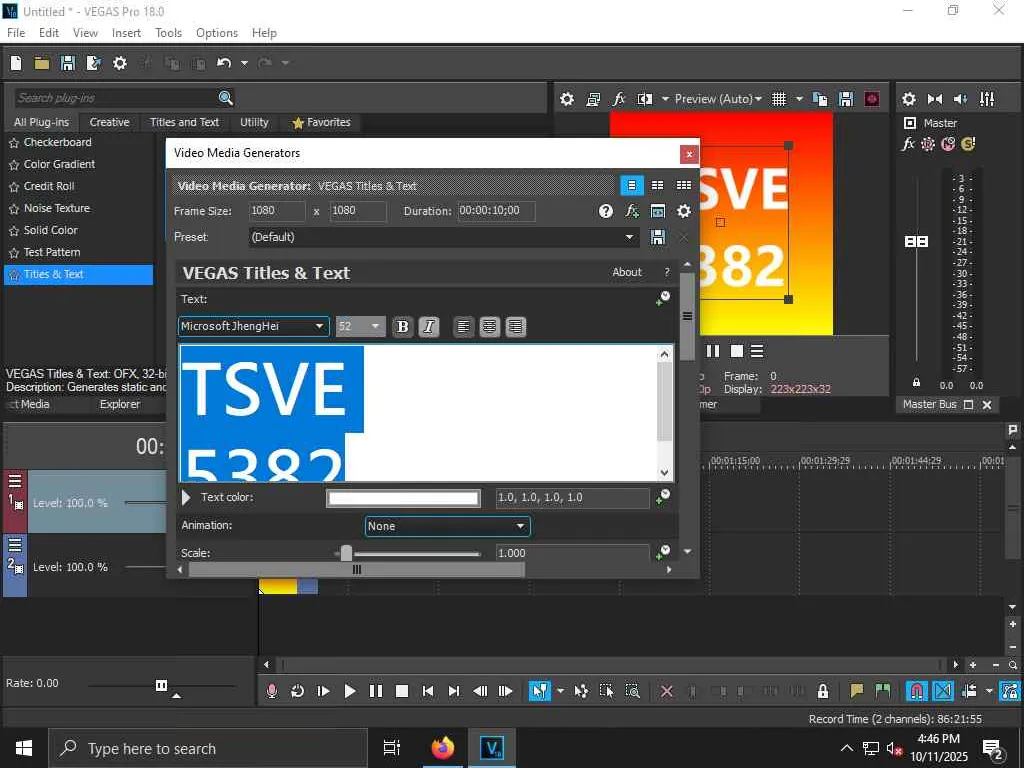Align text left

463,327
